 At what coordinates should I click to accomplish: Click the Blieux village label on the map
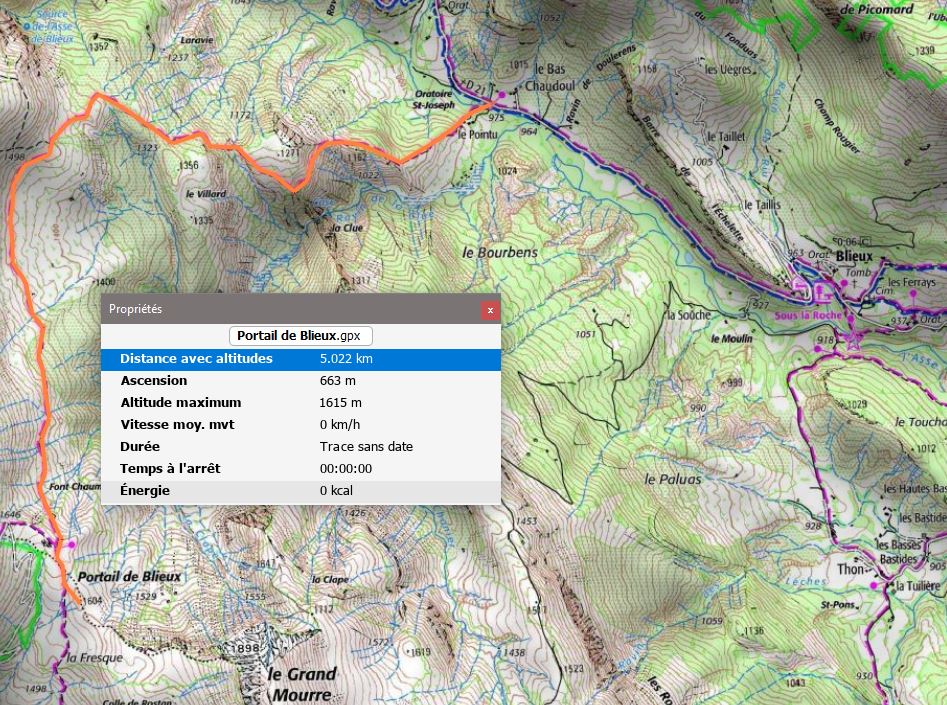tap(853, 256)
